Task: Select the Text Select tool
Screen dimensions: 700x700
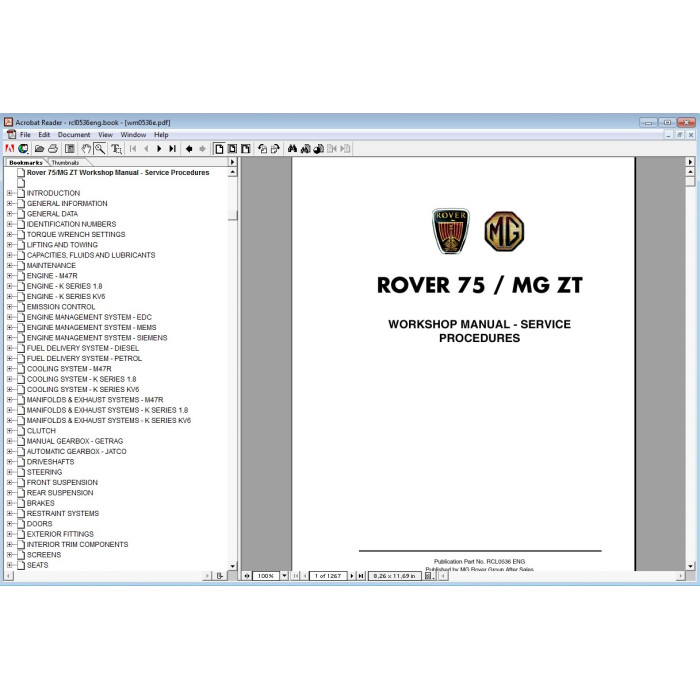Action: (117, 149)
